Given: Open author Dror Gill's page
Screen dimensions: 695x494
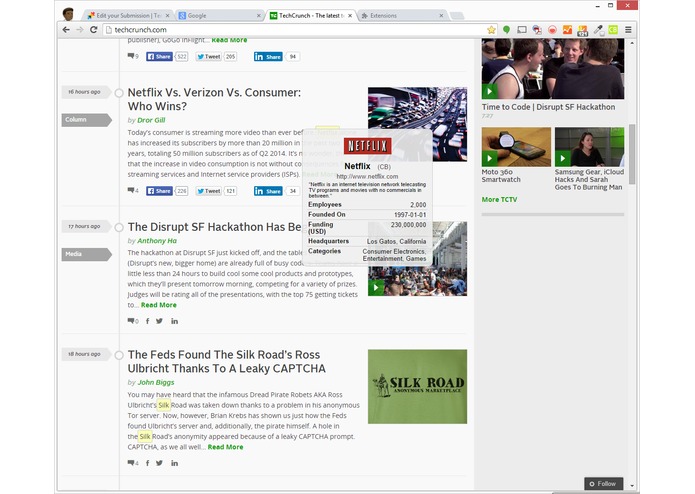Looking at the screenshot, I should [x=151, y=120].
